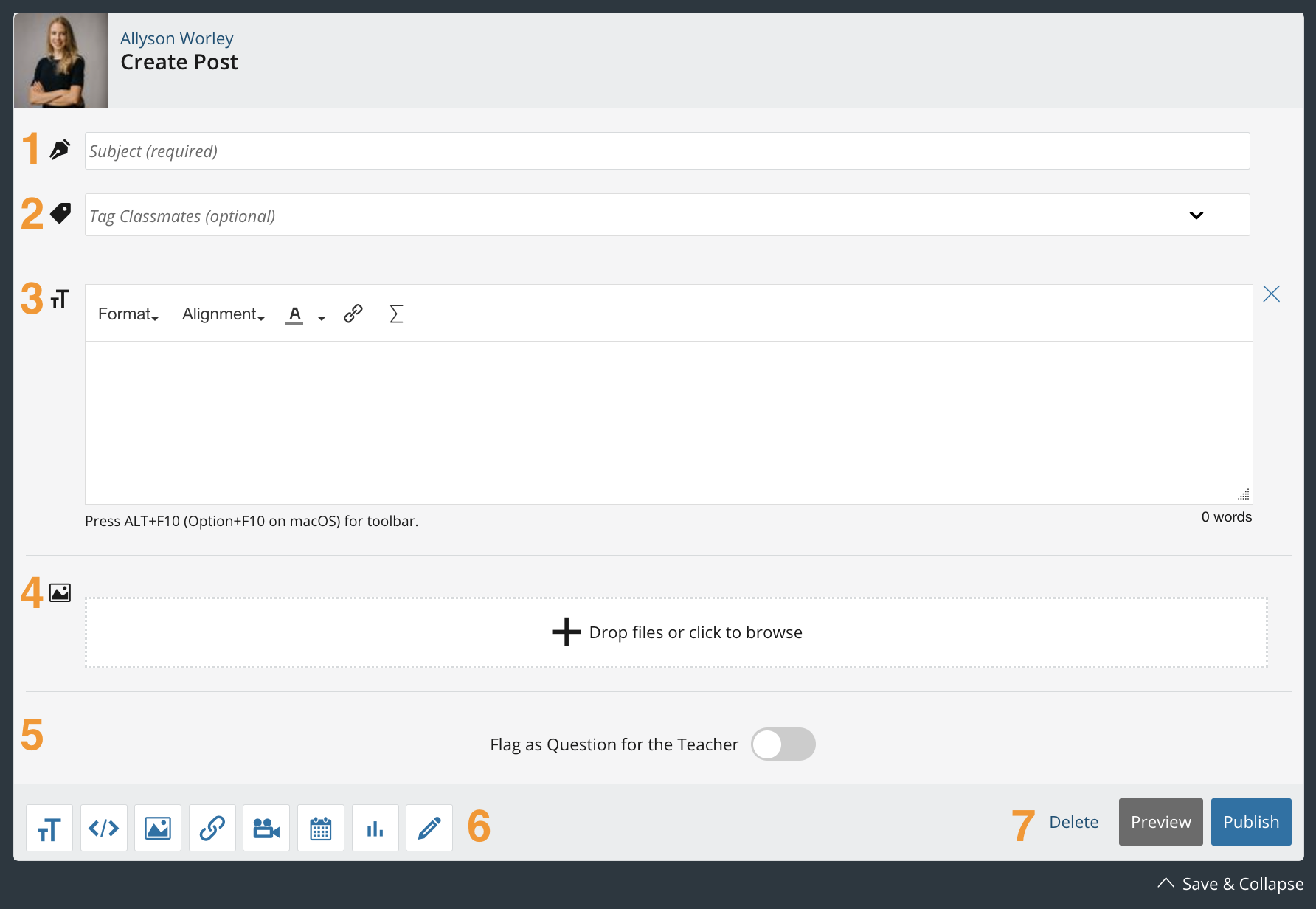Click the Publish button
Screen dimensions: 1316x909
tap(1250, 822)
